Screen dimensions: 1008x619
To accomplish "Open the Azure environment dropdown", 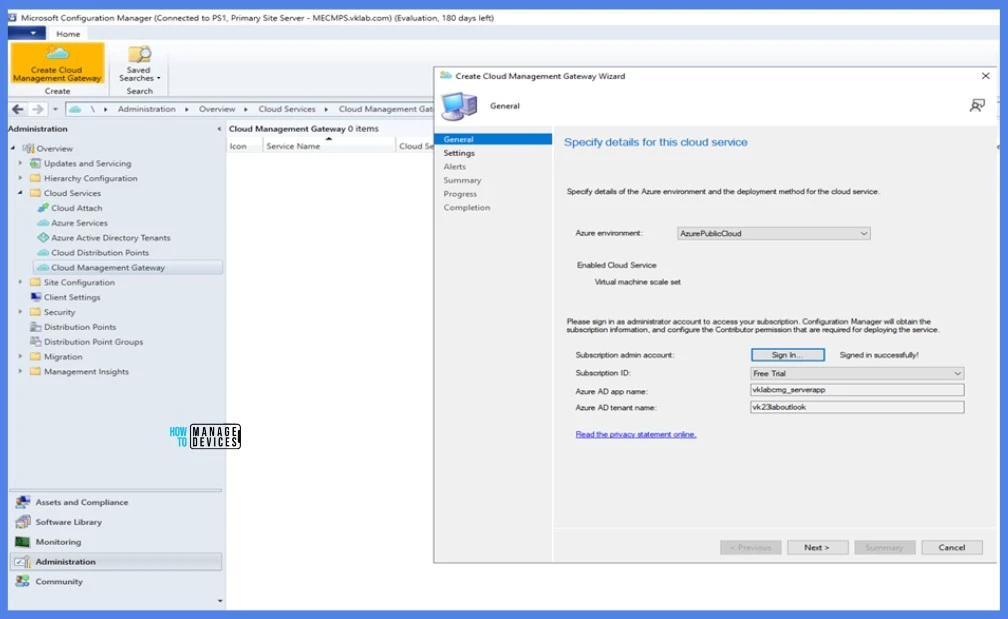I will pos(773,233).
